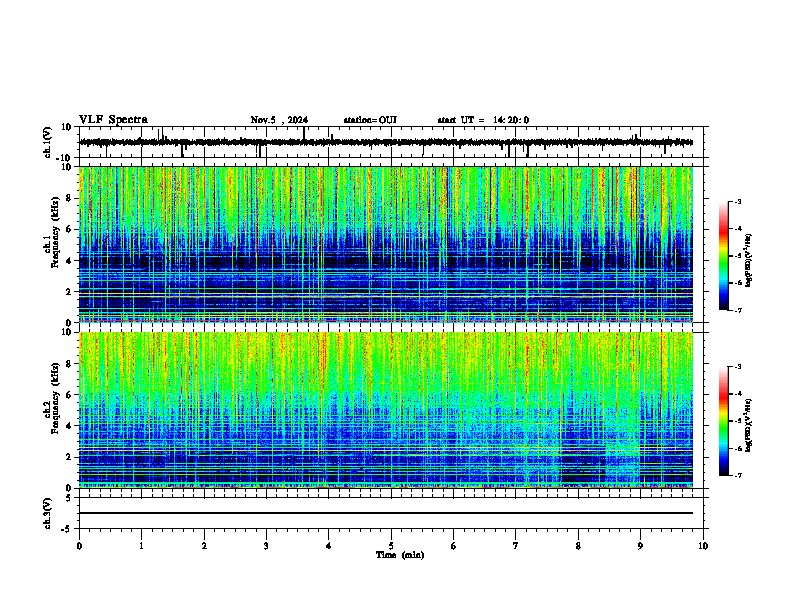Click time-axis tick label "9"
The width and height of the screenshot is (792, 612).
click(640, 546)
